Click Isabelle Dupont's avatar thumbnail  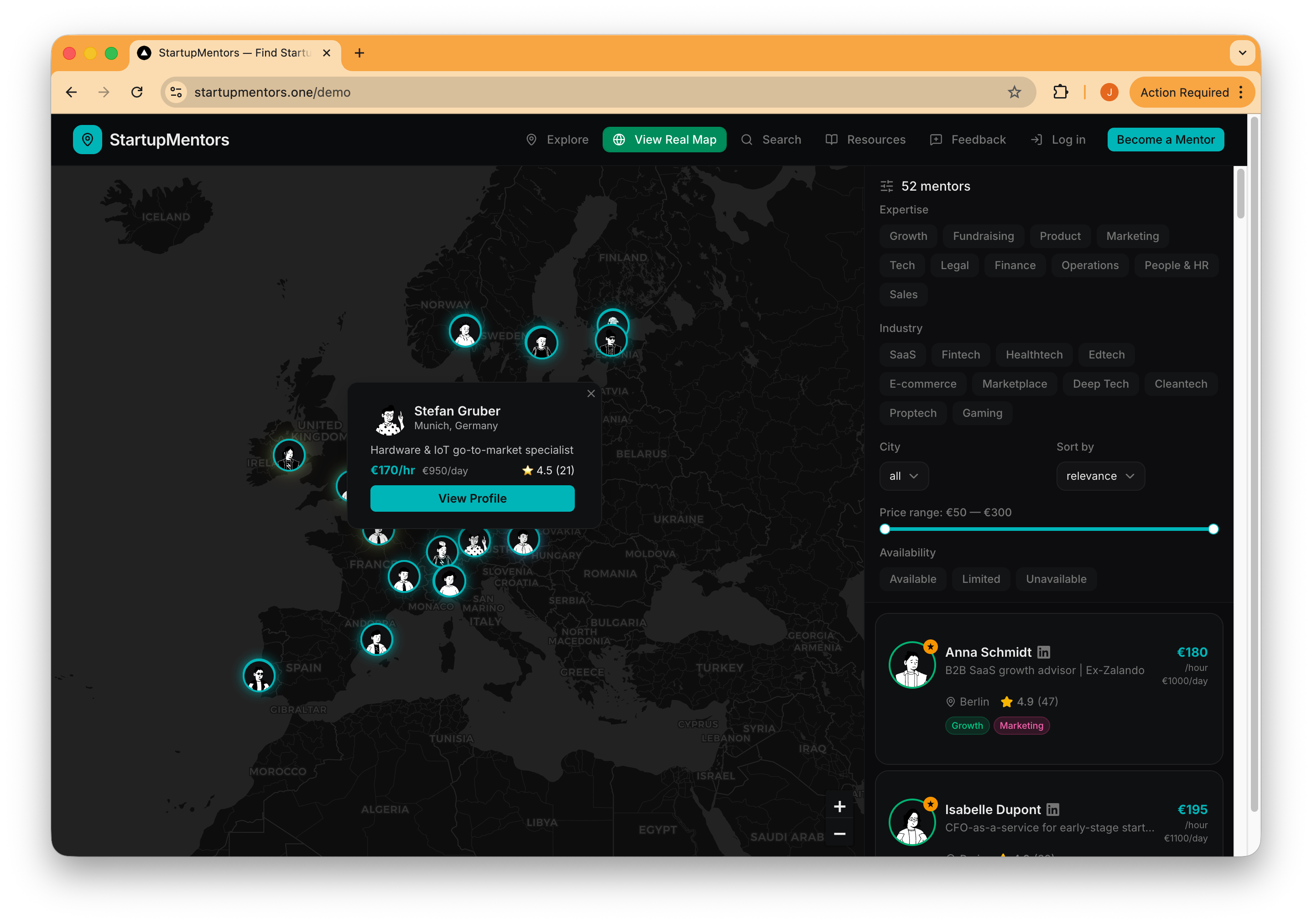tap(912, 822)
